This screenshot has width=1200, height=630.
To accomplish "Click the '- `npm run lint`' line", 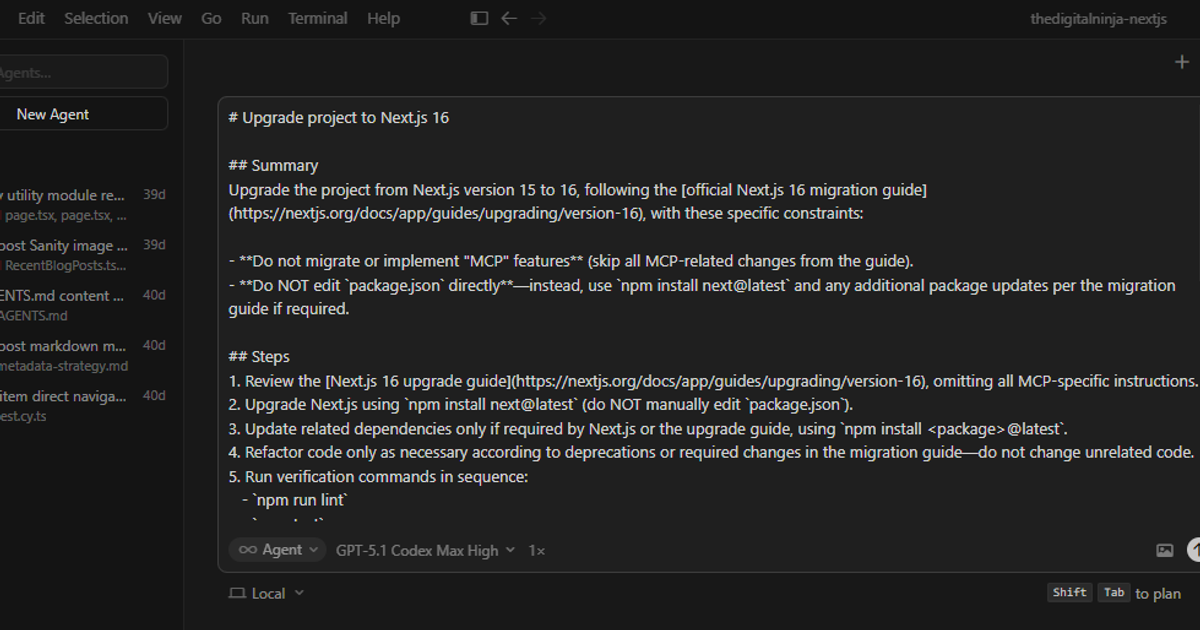I will point(294,500).
